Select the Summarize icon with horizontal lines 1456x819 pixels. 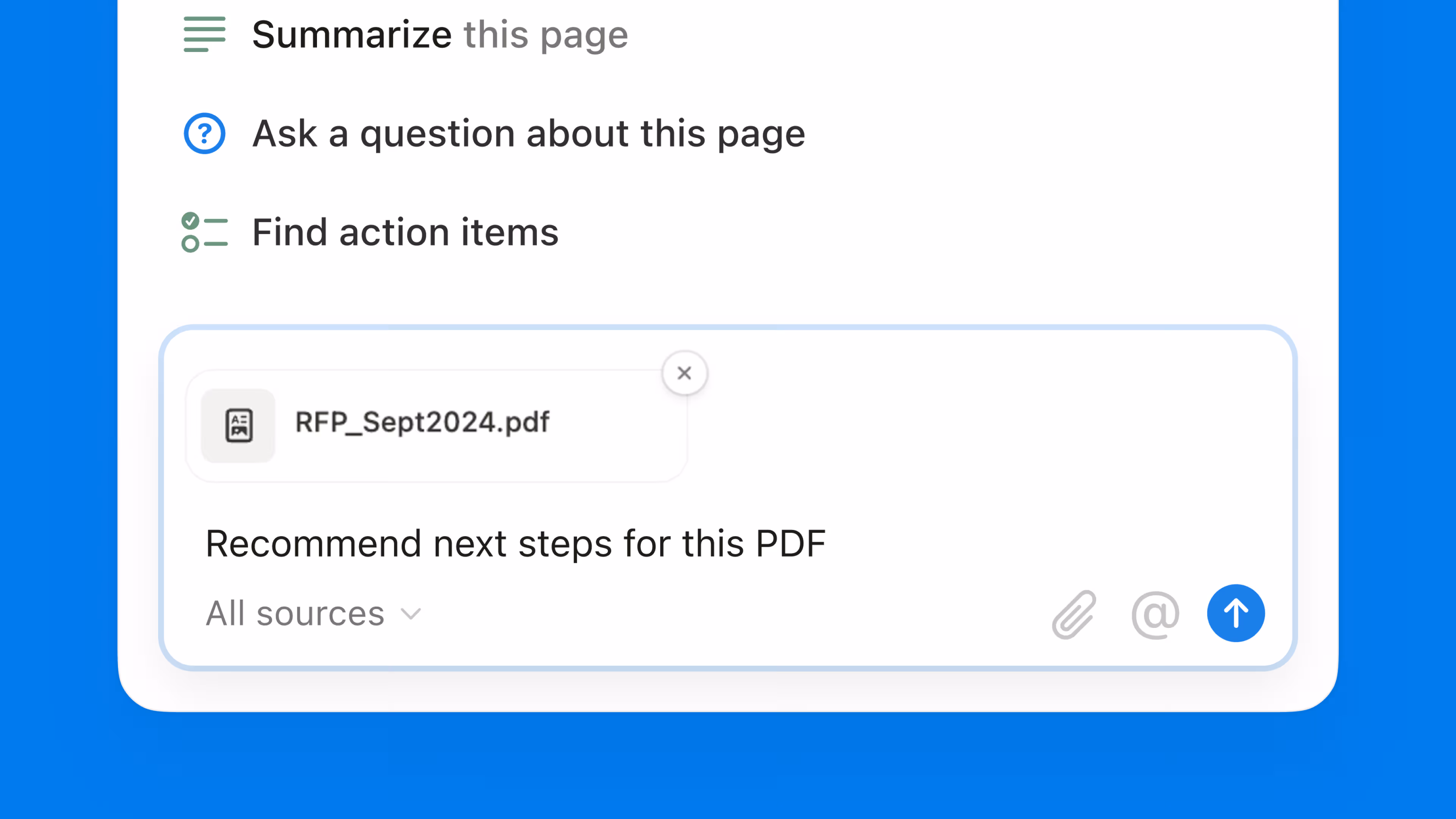click(x=204, y=35)
